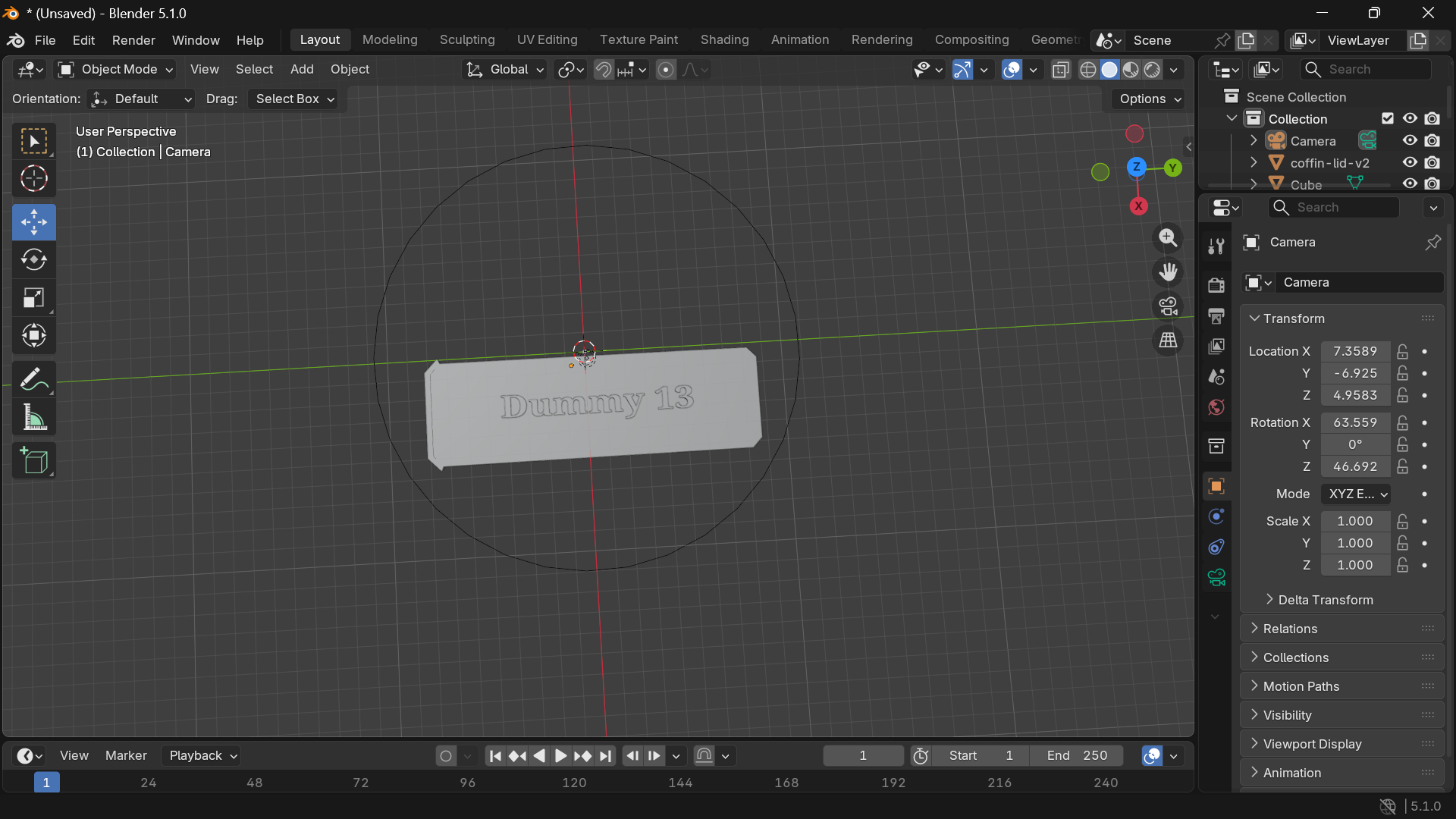The height and width of the screenshot is (819, 1456).
Task: Open Global transform orientation dropdown
Action: [504, 70]
